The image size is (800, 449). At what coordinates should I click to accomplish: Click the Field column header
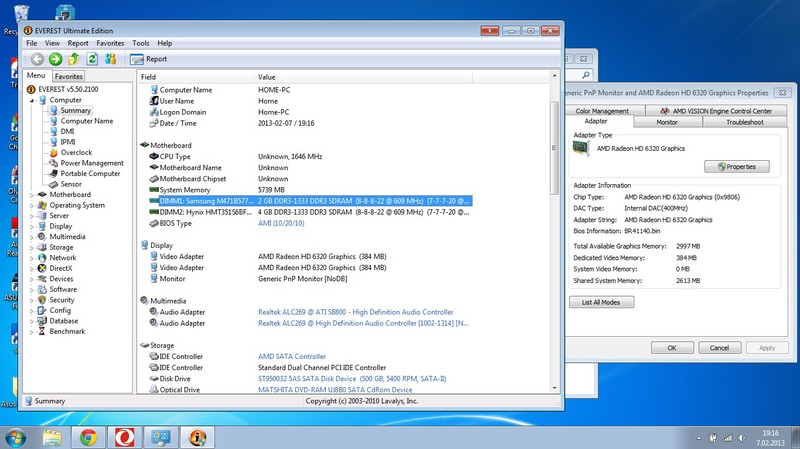tap(196, 77)
